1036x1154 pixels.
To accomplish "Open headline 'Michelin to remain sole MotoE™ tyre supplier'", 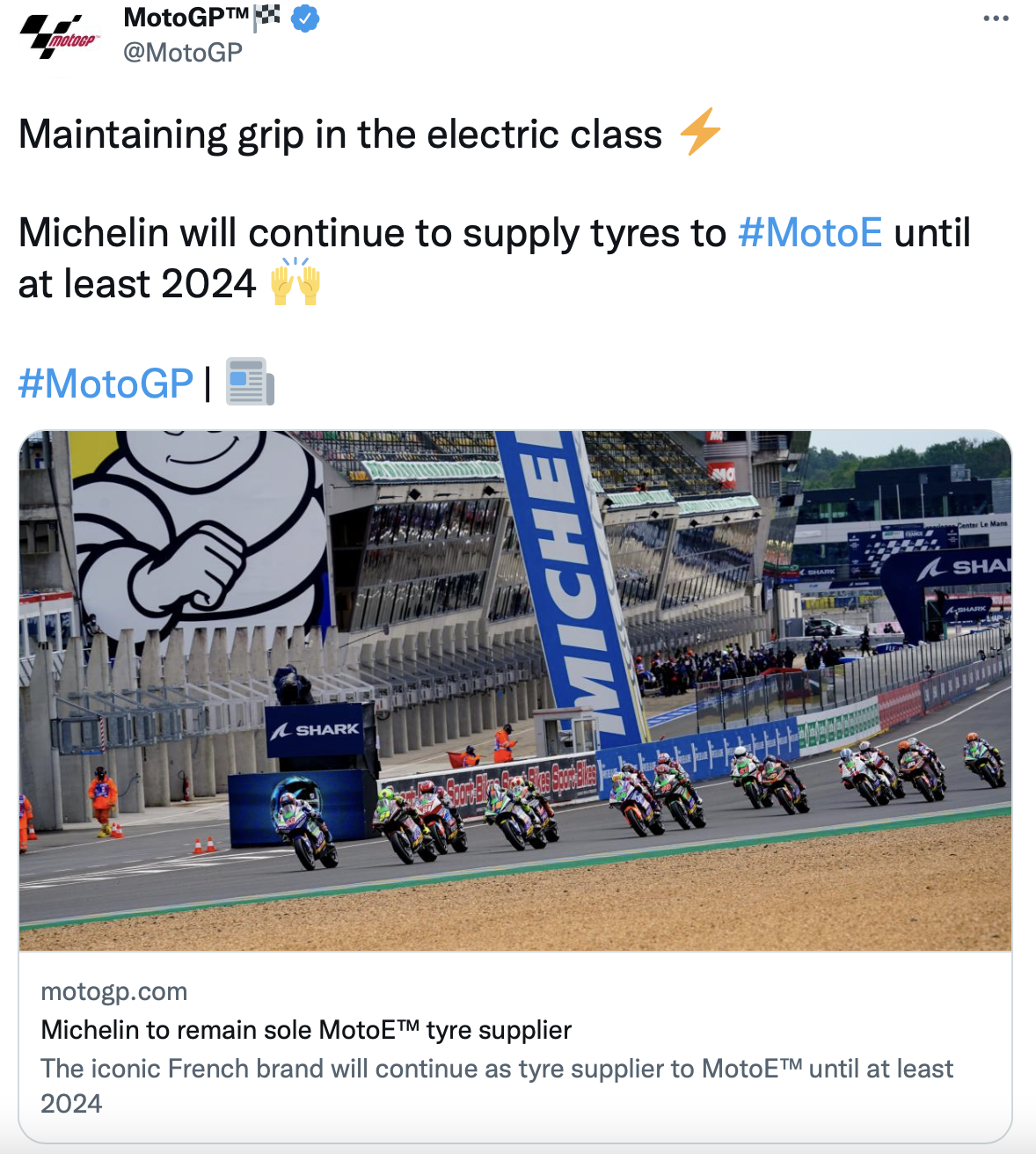I will 306,1030.
